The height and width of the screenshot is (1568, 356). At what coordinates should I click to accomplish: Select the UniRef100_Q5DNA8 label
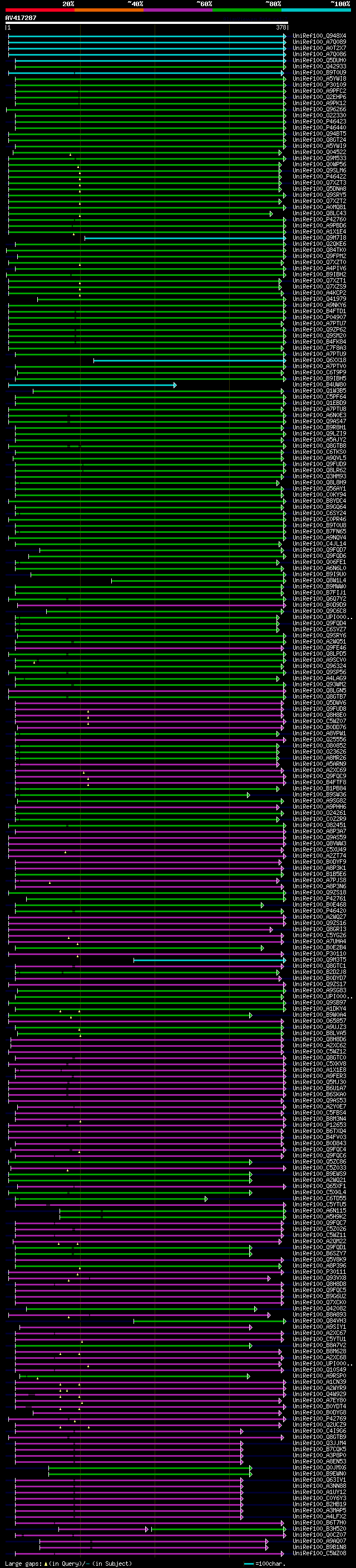click(319, 189)
